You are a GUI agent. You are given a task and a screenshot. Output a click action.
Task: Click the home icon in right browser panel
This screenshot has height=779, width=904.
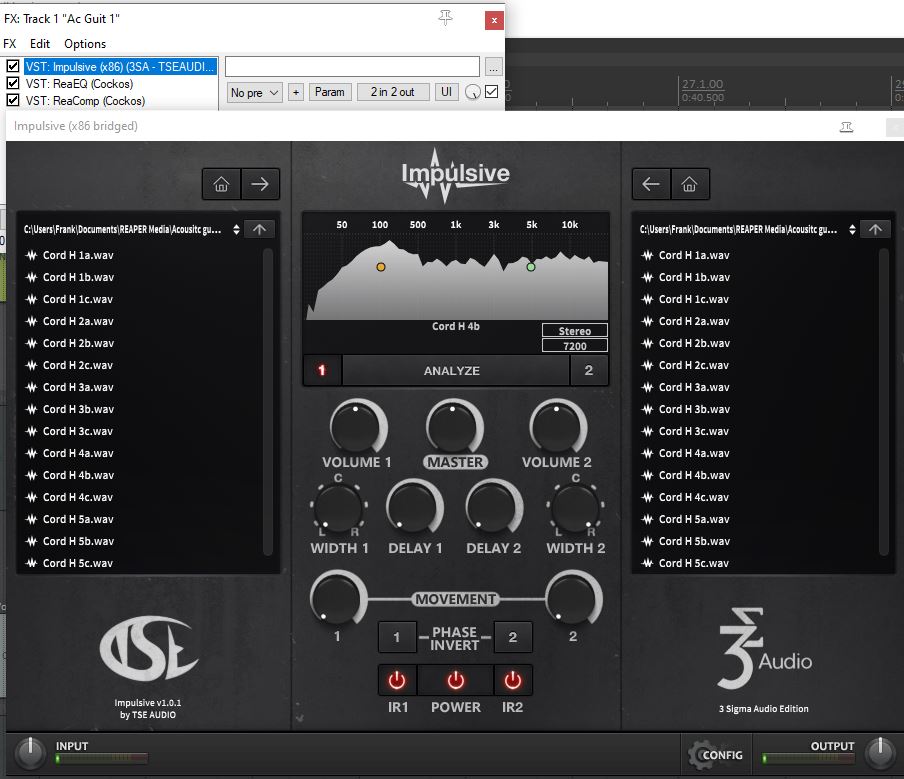690,184
